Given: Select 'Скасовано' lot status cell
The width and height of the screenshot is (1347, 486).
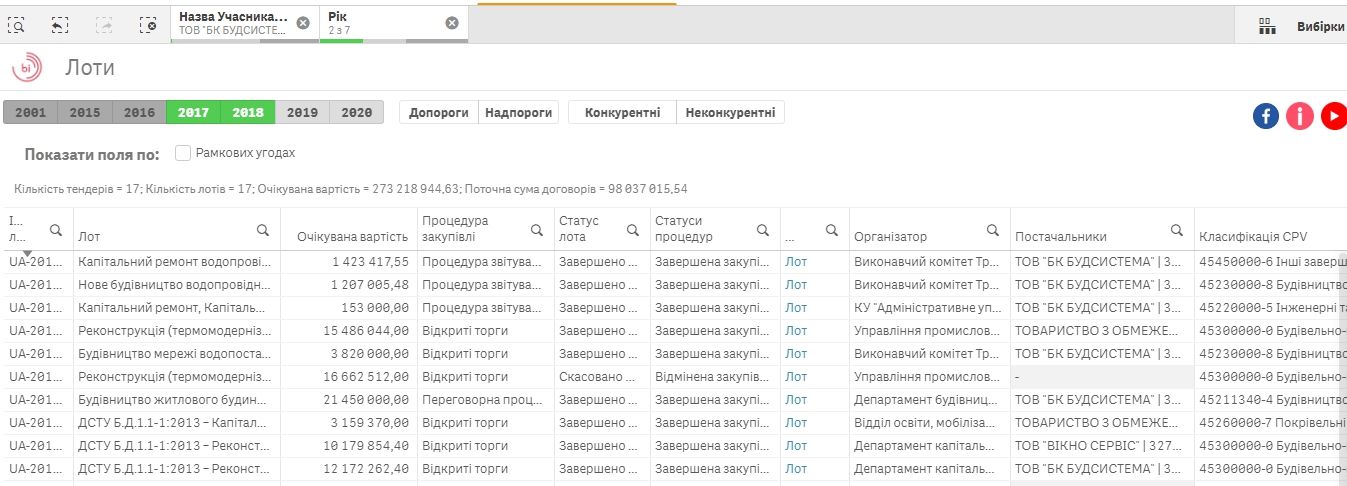Looking at the screenshot, I should [601, 377].
